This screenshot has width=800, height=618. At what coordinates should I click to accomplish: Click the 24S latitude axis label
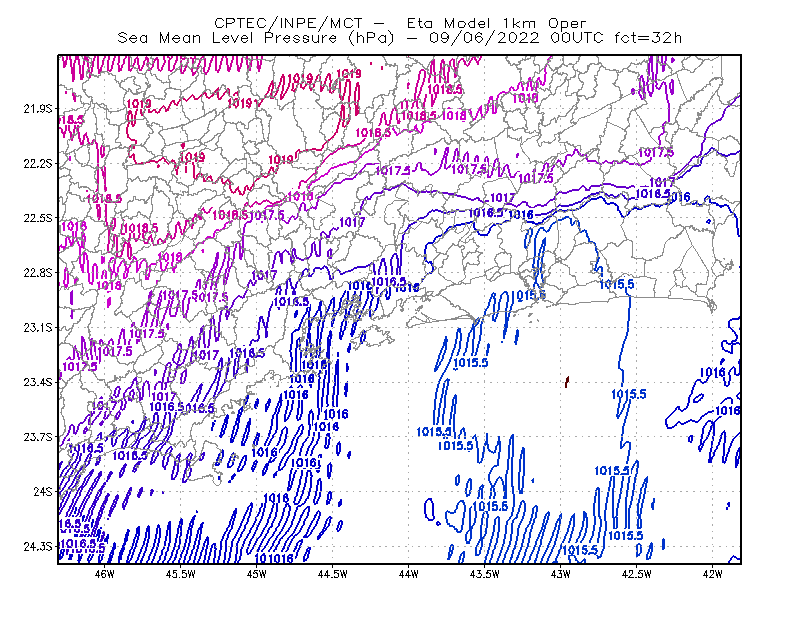tap(43, 491)
